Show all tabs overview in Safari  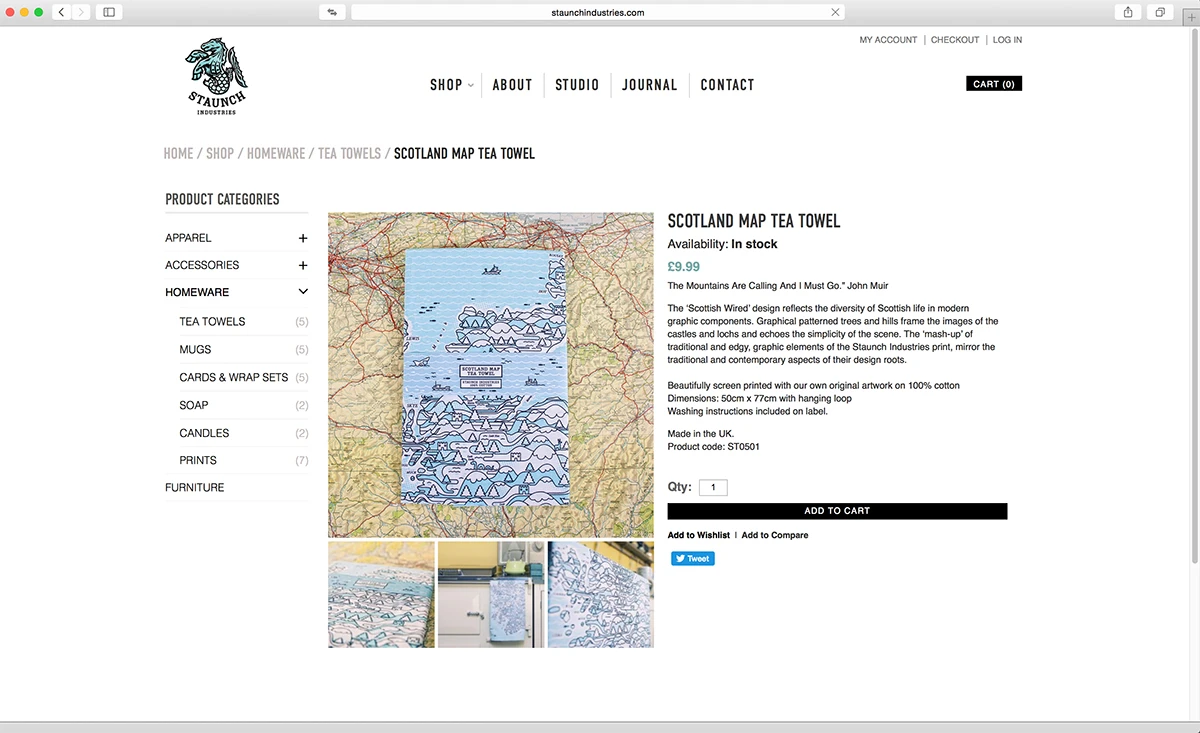click(x=1160, y=12)
